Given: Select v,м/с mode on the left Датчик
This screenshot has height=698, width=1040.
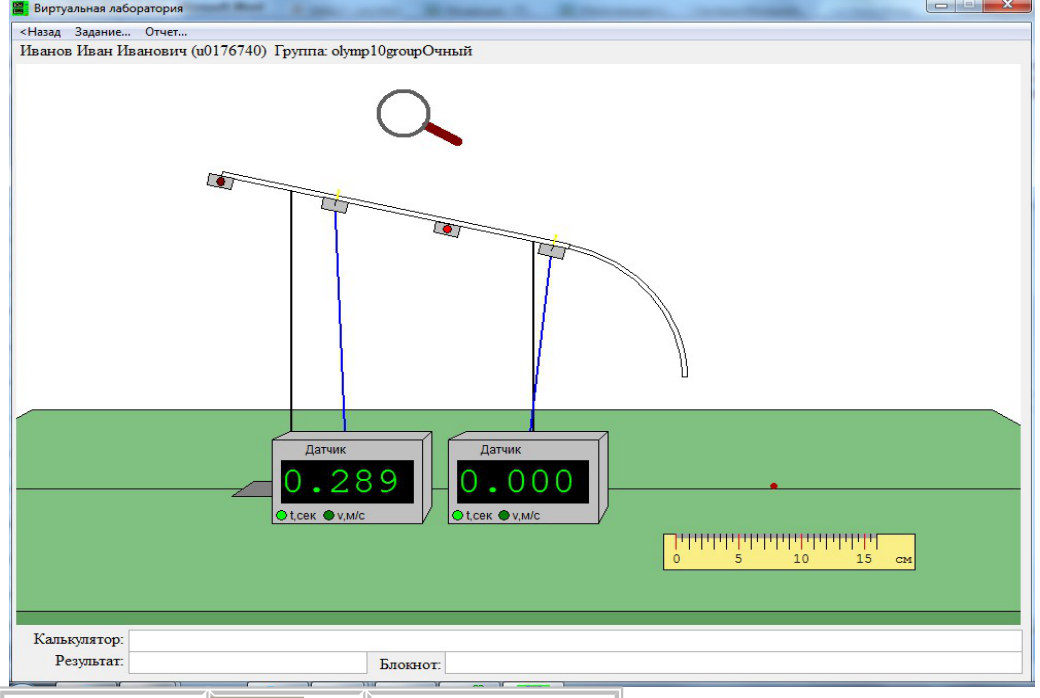Looking at the screenshot, I should click(328, 516).
